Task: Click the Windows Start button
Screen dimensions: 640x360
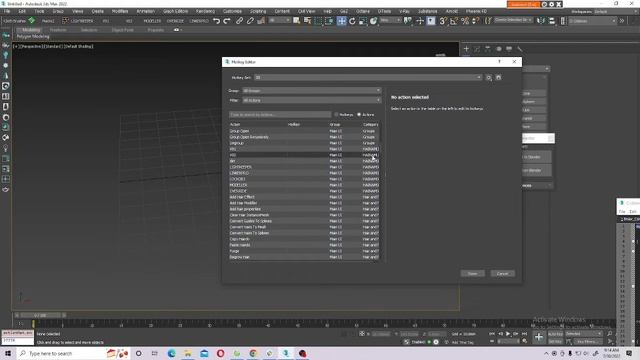Action: point(8,353)
